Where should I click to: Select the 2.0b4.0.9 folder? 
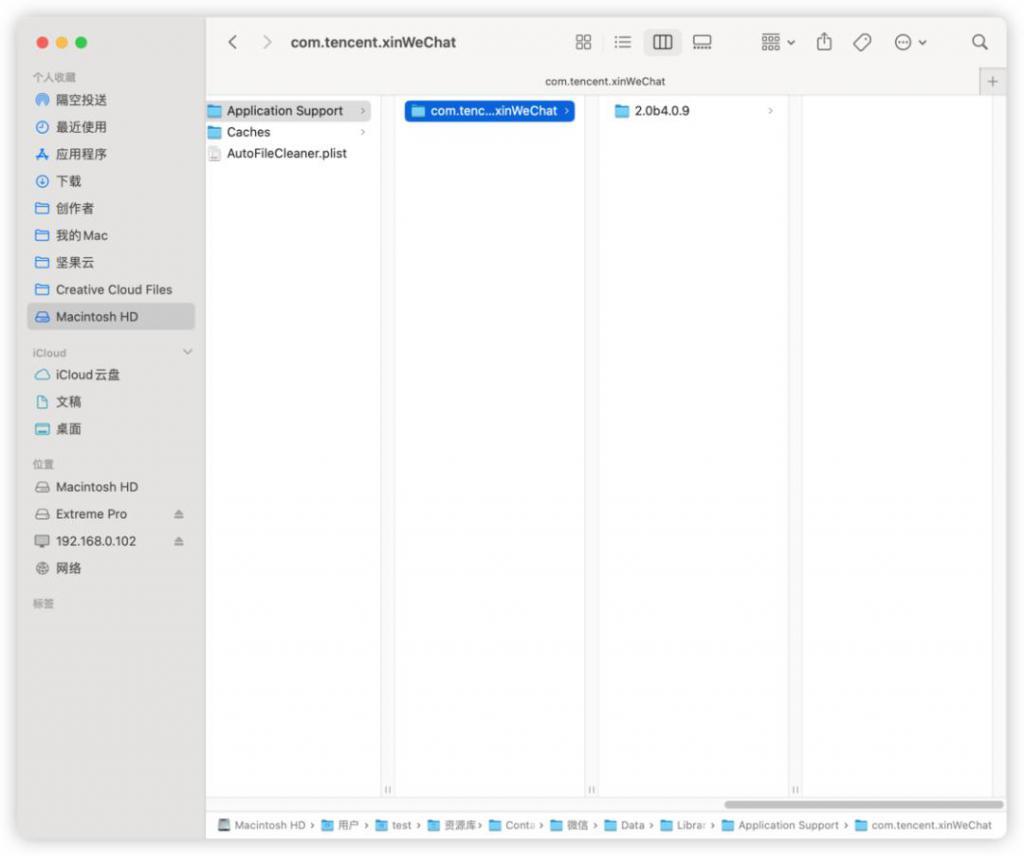[x=694, y=111]
